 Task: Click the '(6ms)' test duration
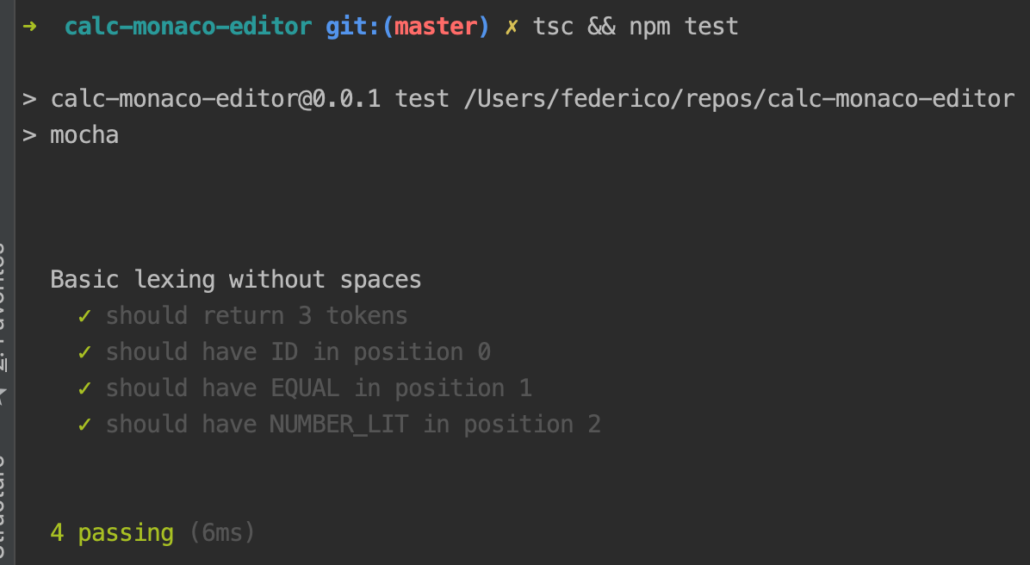coord(222,533)
